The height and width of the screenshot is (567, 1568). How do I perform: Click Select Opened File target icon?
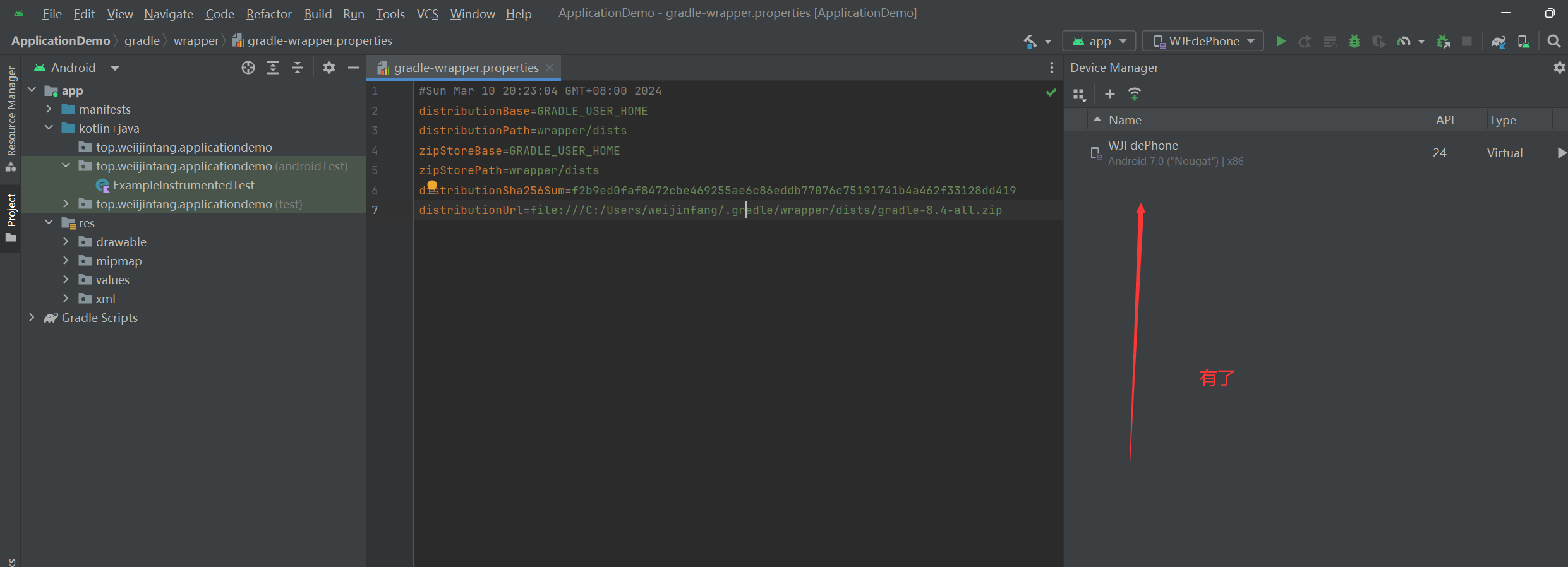pyautogui.click(x=248, y=68)
